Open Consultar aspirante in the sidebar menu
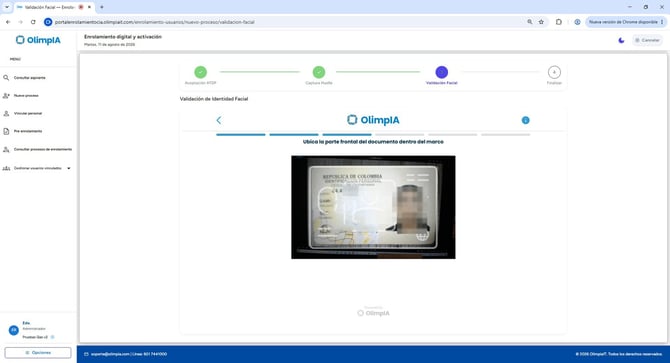This screenshot has height=363, width=670. [x=30, y=78]
